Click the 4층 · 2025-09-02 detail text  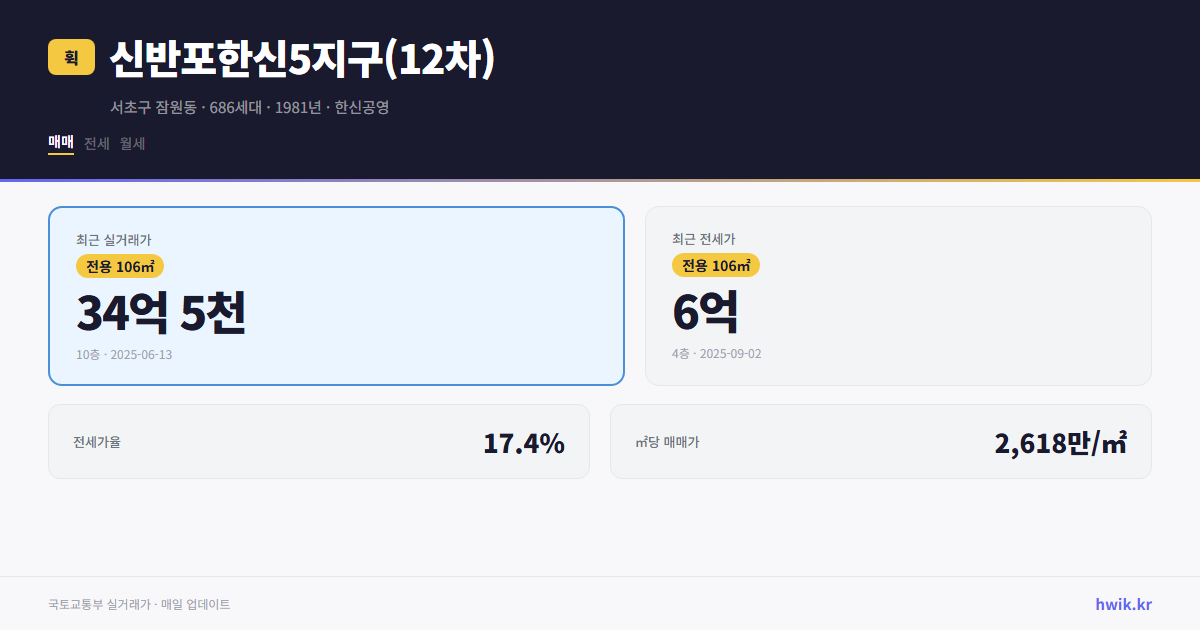coord(715,353)
